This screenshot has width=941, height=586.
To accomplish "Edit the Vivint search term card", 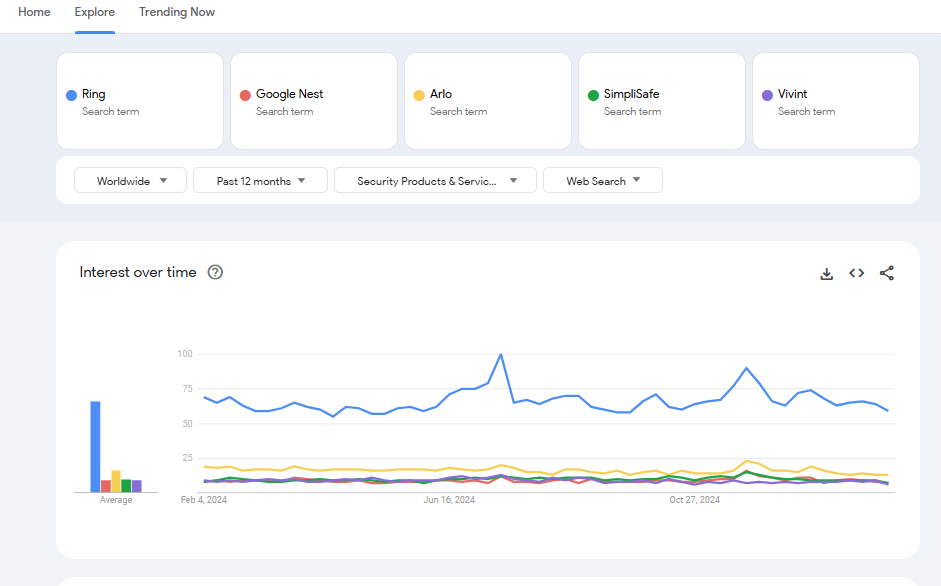I will tap(836, 101).
